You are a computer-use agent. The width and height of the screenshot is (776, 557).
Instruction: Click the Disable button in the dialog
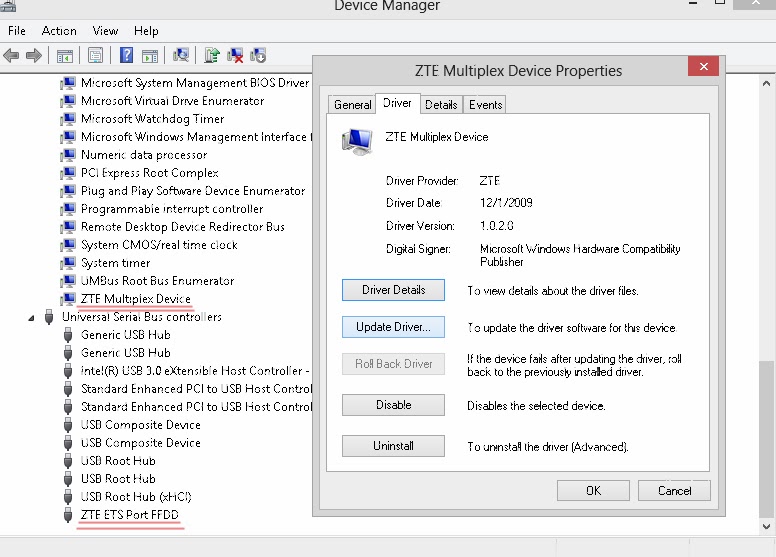click(x=393, y=405)
